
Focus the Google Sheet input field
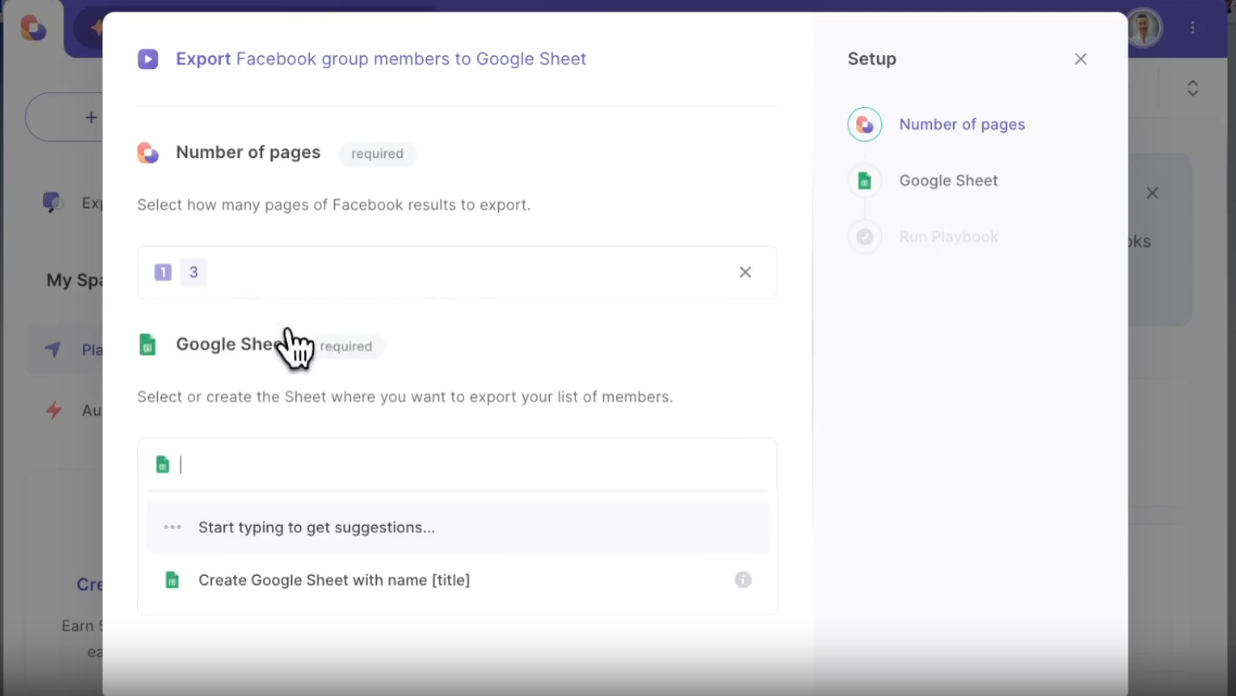pos(457,464)
